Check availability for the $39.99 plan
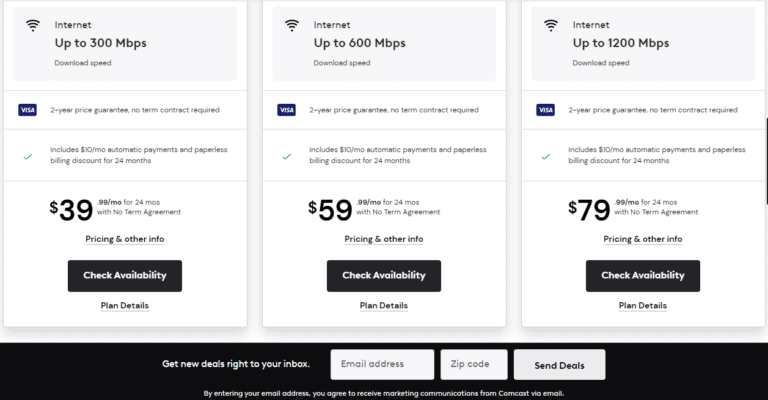This screenshot has width=768, height=400. point(125,276)
